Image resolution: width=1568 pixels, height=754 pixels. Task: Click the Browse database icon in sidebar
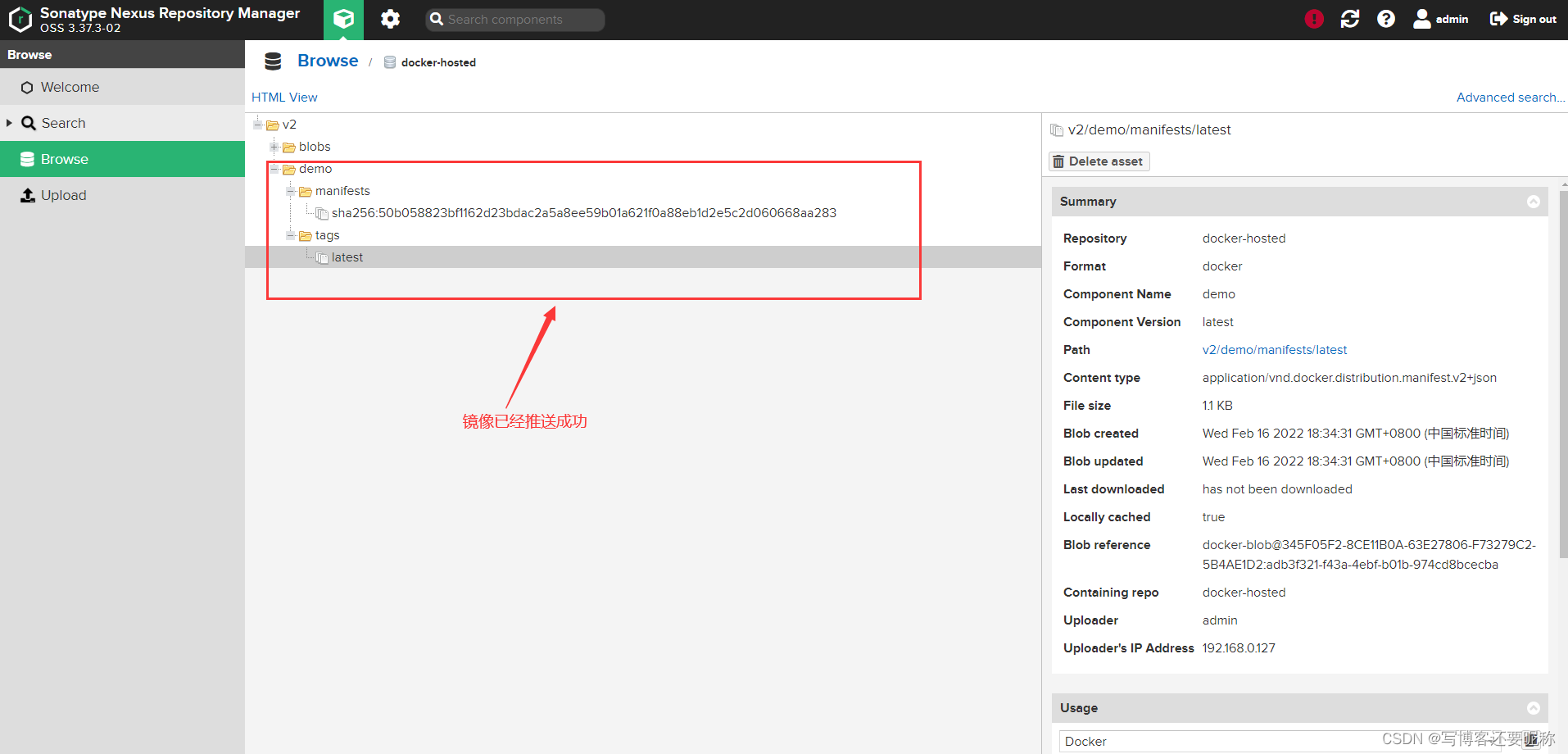pyautogui.click(x=27, y=159)
